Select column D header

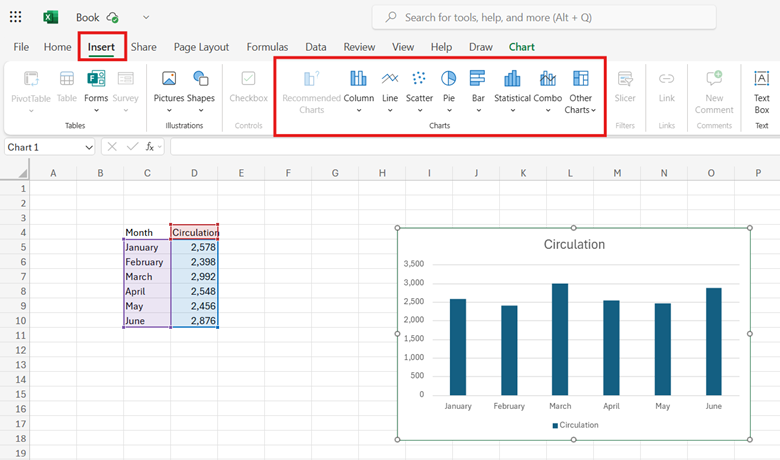point(194,173)
